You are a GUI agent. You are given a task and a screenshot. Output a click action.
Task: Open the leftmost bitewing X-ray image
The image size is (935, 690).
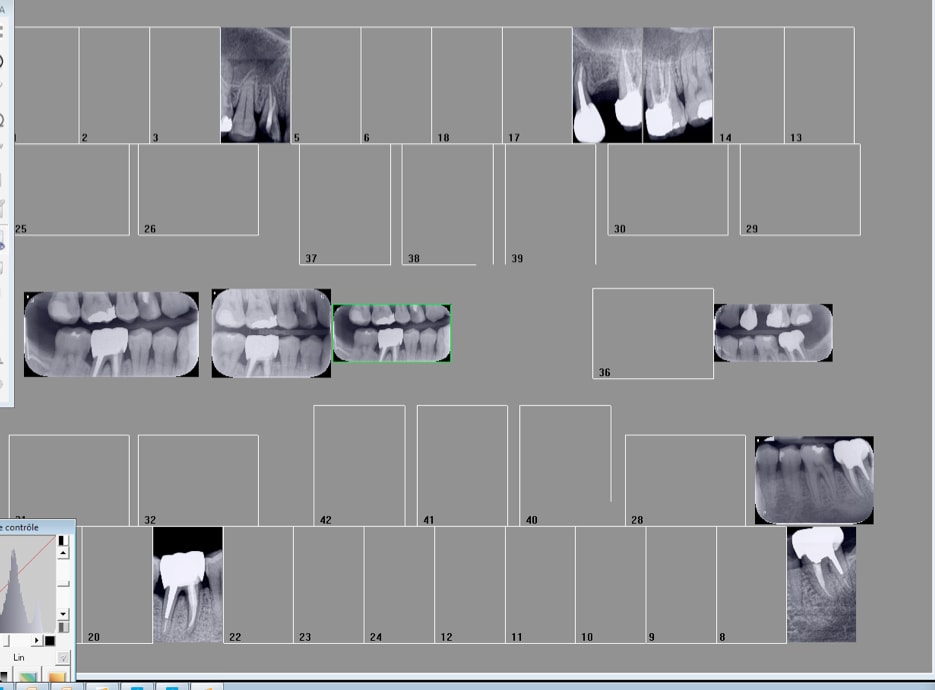[x=111, y=334]
